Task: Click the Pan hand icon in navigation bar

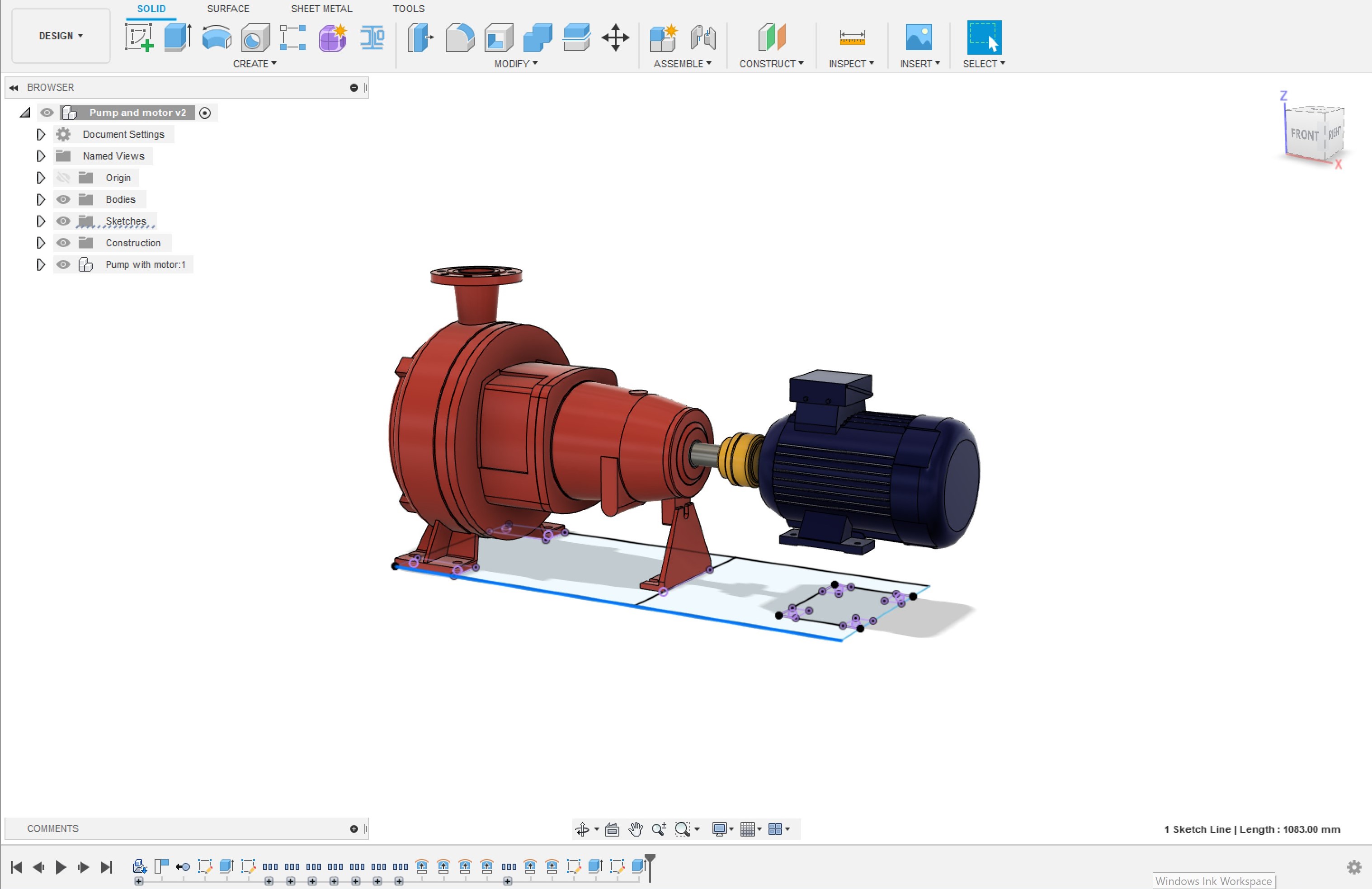Action: click(x=635, y=829)
